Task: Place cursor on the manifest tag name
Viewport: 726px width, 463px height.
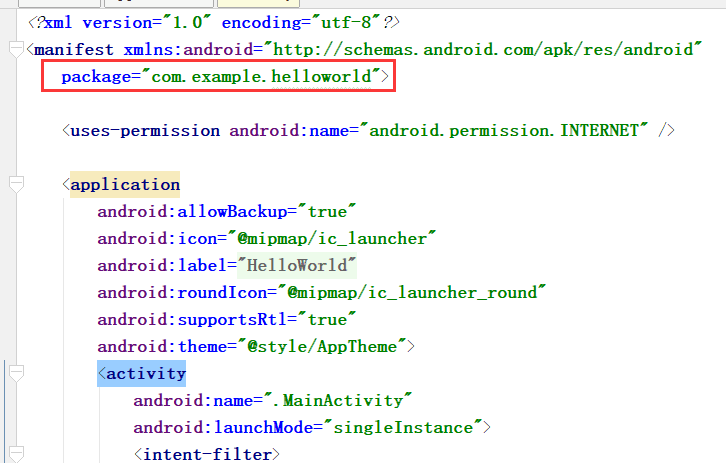Action: pos(74,50)
